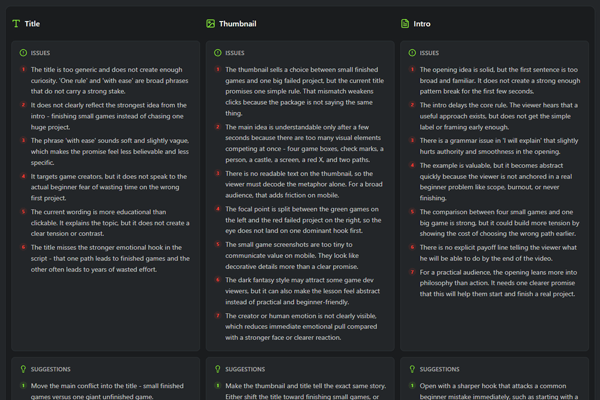Click the document icon beside Intro
This screenshot has height=400, width=600.
coord(405,24)
